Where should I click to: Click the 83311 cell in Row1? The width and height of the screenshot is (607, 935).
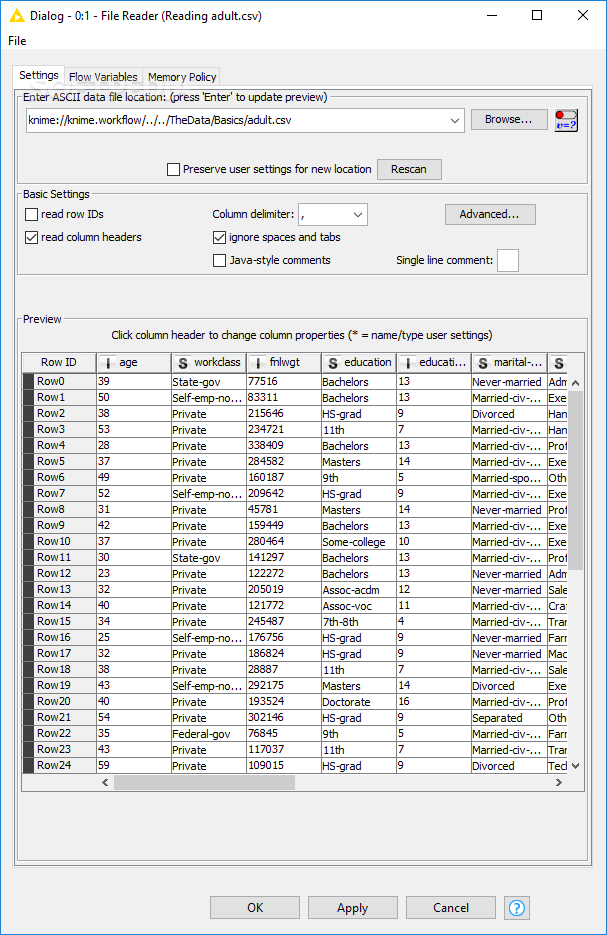pyautogui.click(x=284, y=398)
